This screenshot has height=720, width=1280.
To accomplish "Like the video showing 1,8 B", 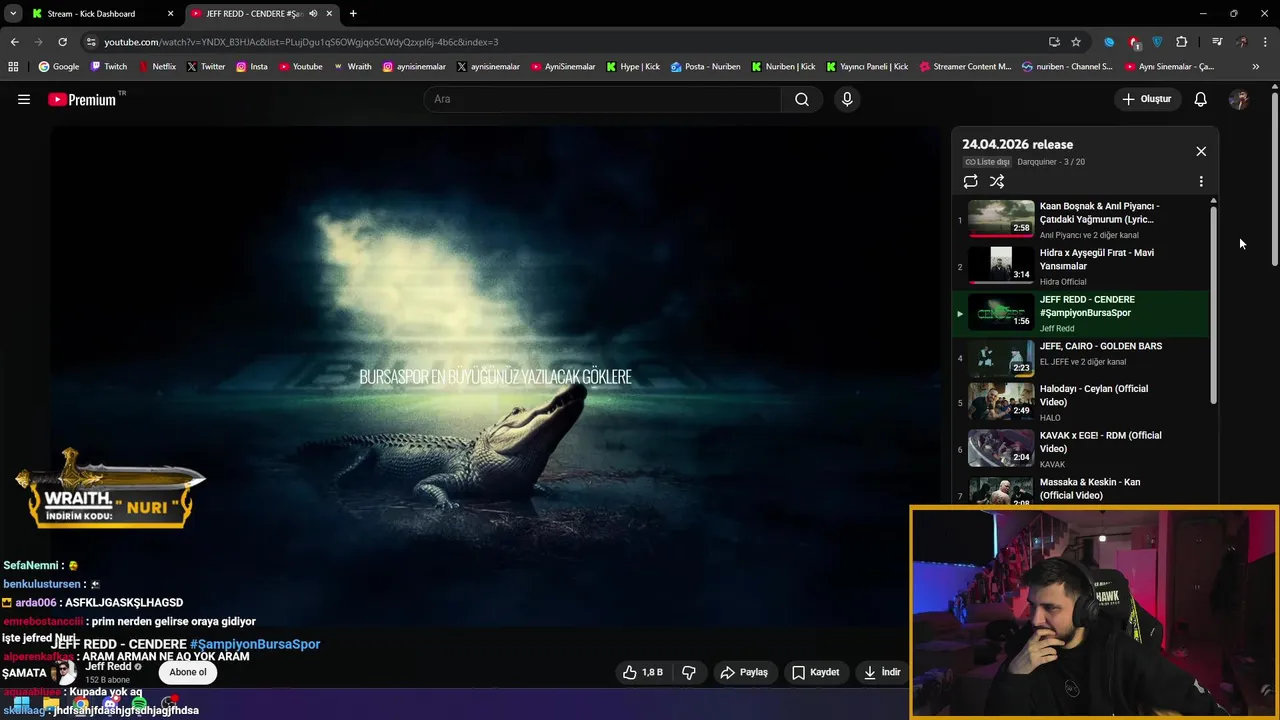I will click(x=643, y=672).
